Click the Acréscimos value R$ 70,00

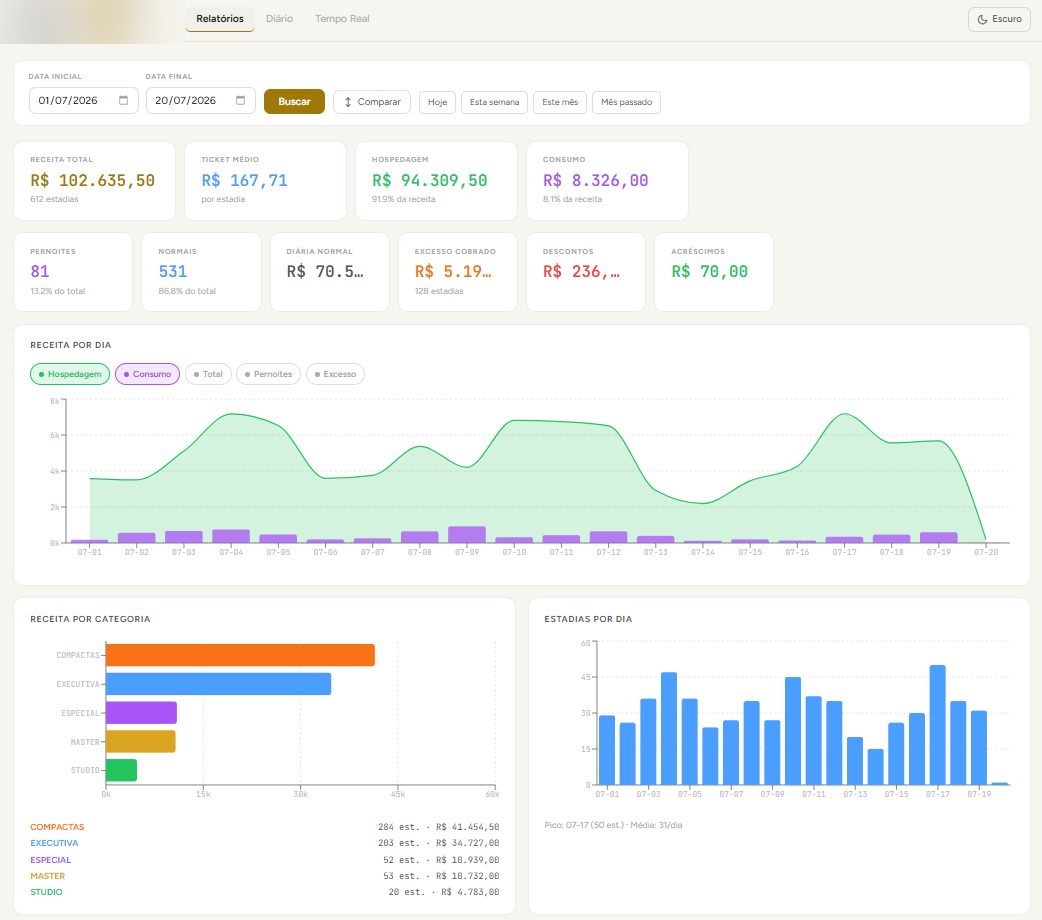point(710,271)
